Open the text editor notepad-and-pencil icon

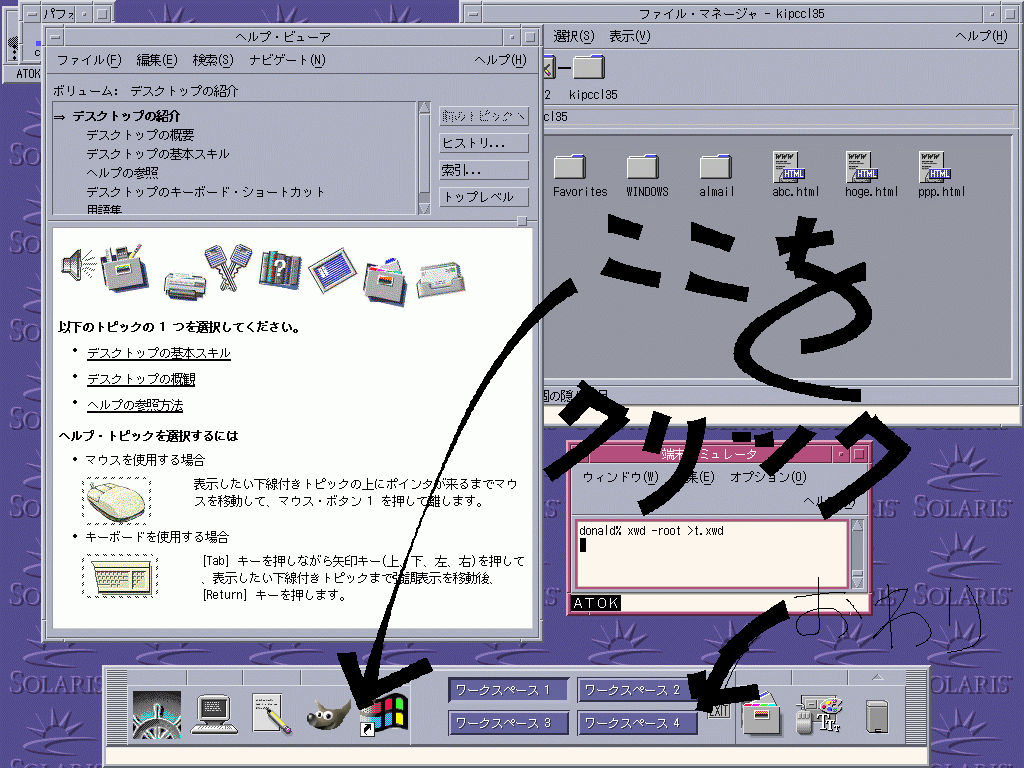pos(272,714)
